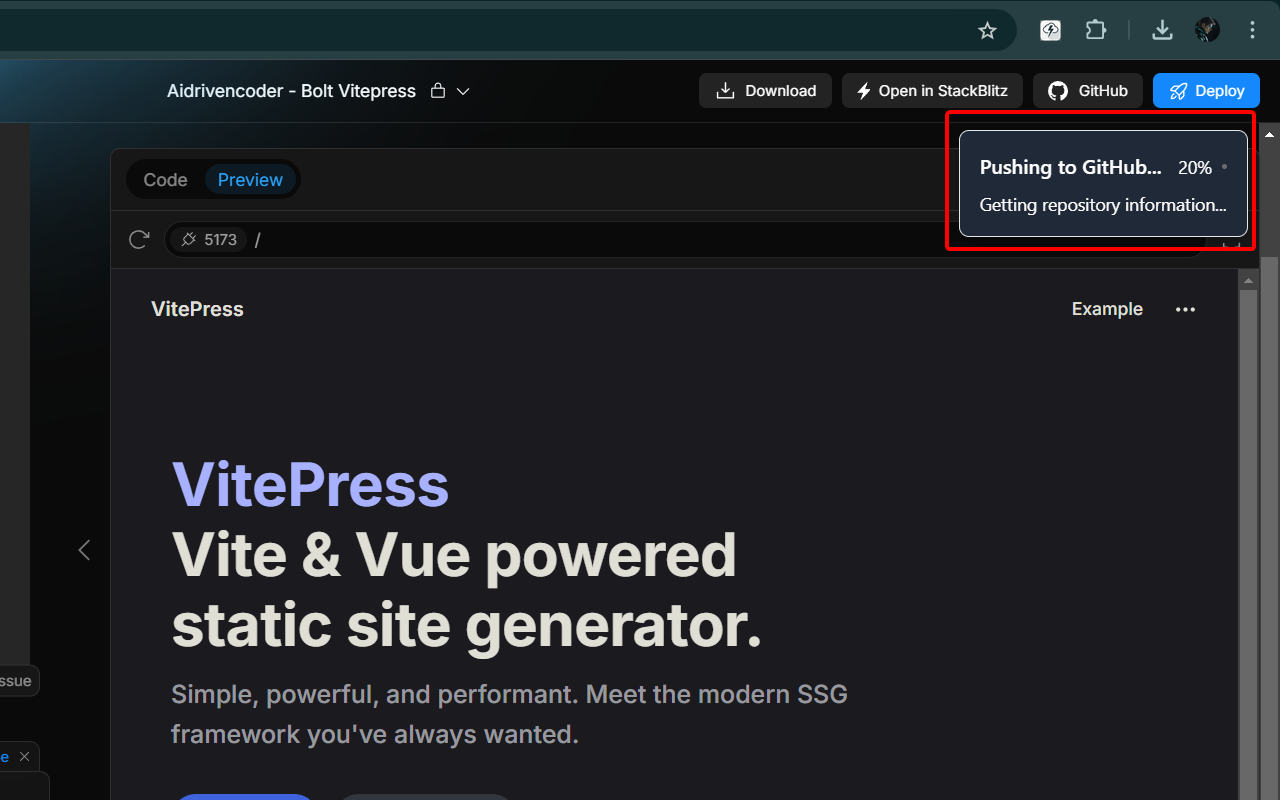Reload the preview with refresh icon
This screenshot has height=800, width=1280.
139,239
